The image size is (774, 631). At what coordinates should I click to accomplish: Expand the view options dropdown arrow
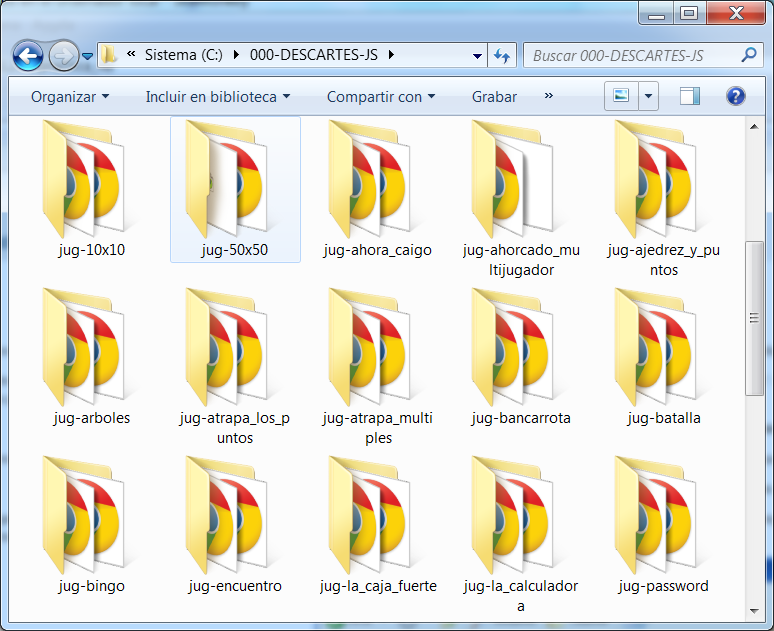tap(649, 97)
